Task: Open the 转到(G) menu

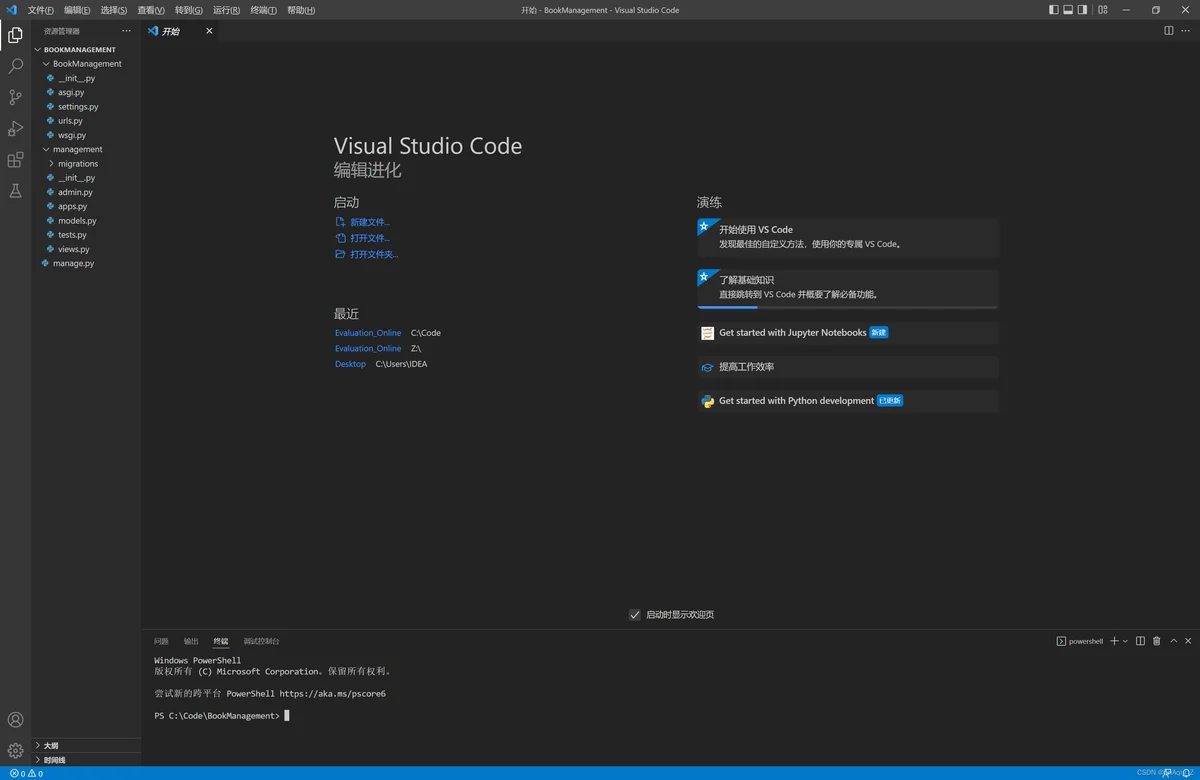Action: (x=189, y=10)
